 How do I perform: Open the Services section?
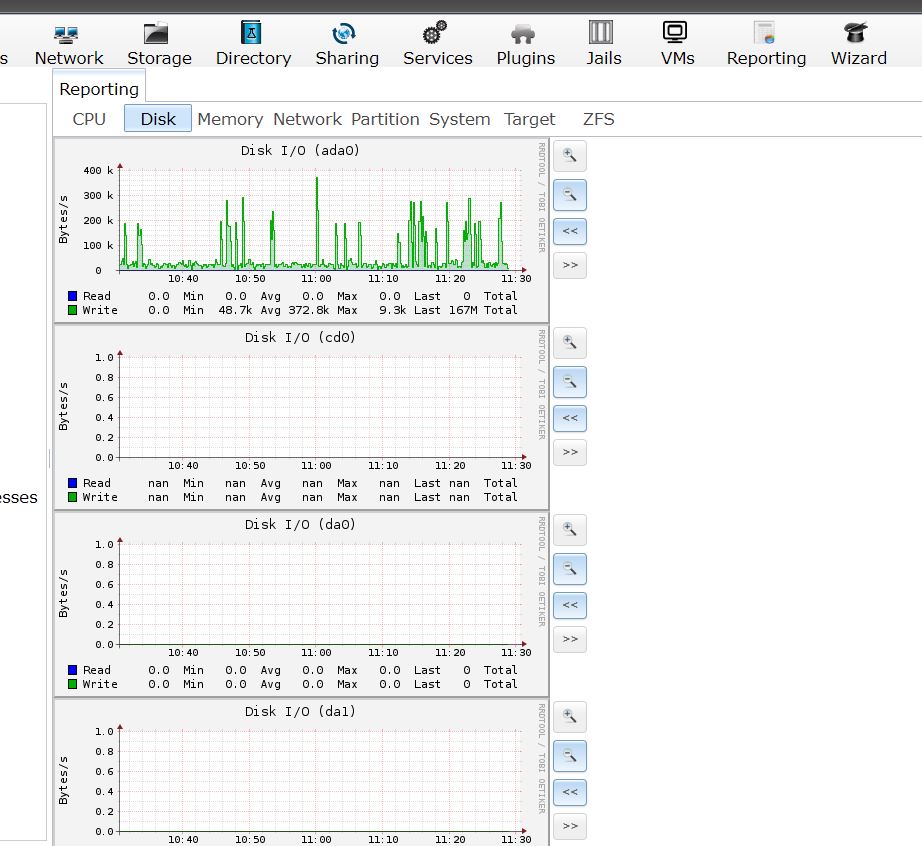(x=437, y=45)
